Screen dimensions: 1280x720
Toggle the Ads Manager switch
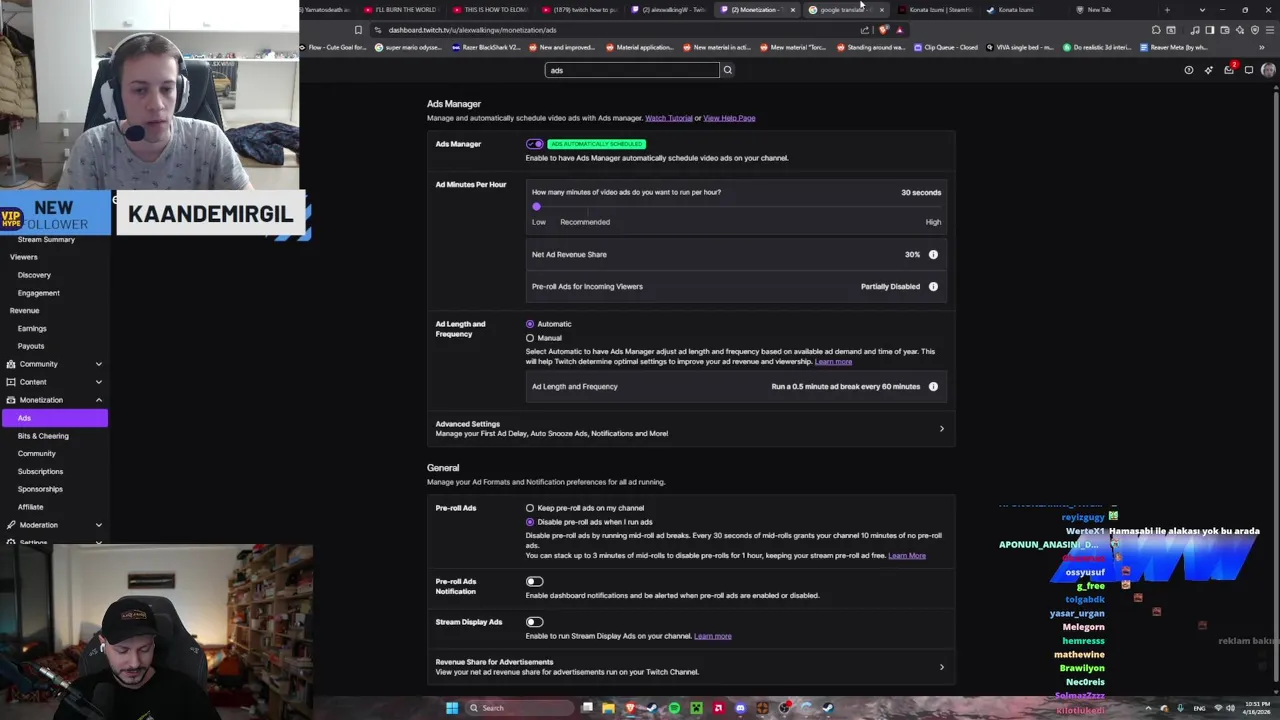click(x=535, y=144)
